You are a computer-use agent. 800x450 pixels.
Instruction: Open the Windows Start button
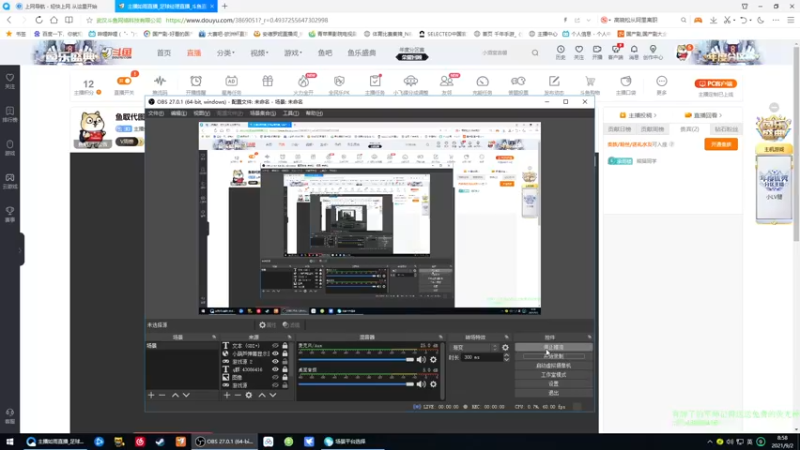tap(10, 442)
